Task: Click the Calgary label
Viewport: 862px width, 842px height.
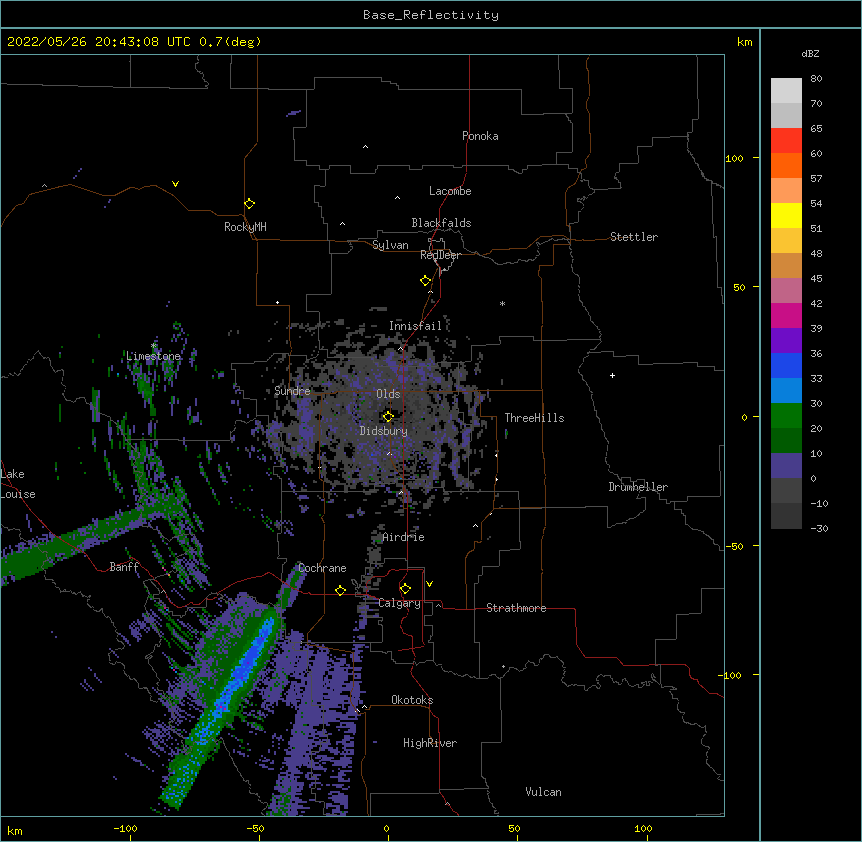Action: point(399,603)
